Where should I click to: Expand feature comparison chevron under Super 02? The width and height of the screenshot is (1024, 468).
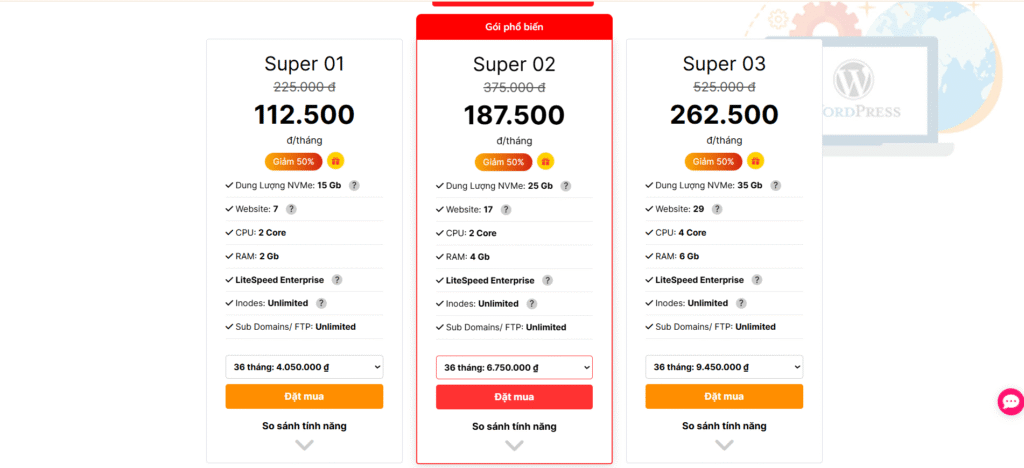(514, 446)
